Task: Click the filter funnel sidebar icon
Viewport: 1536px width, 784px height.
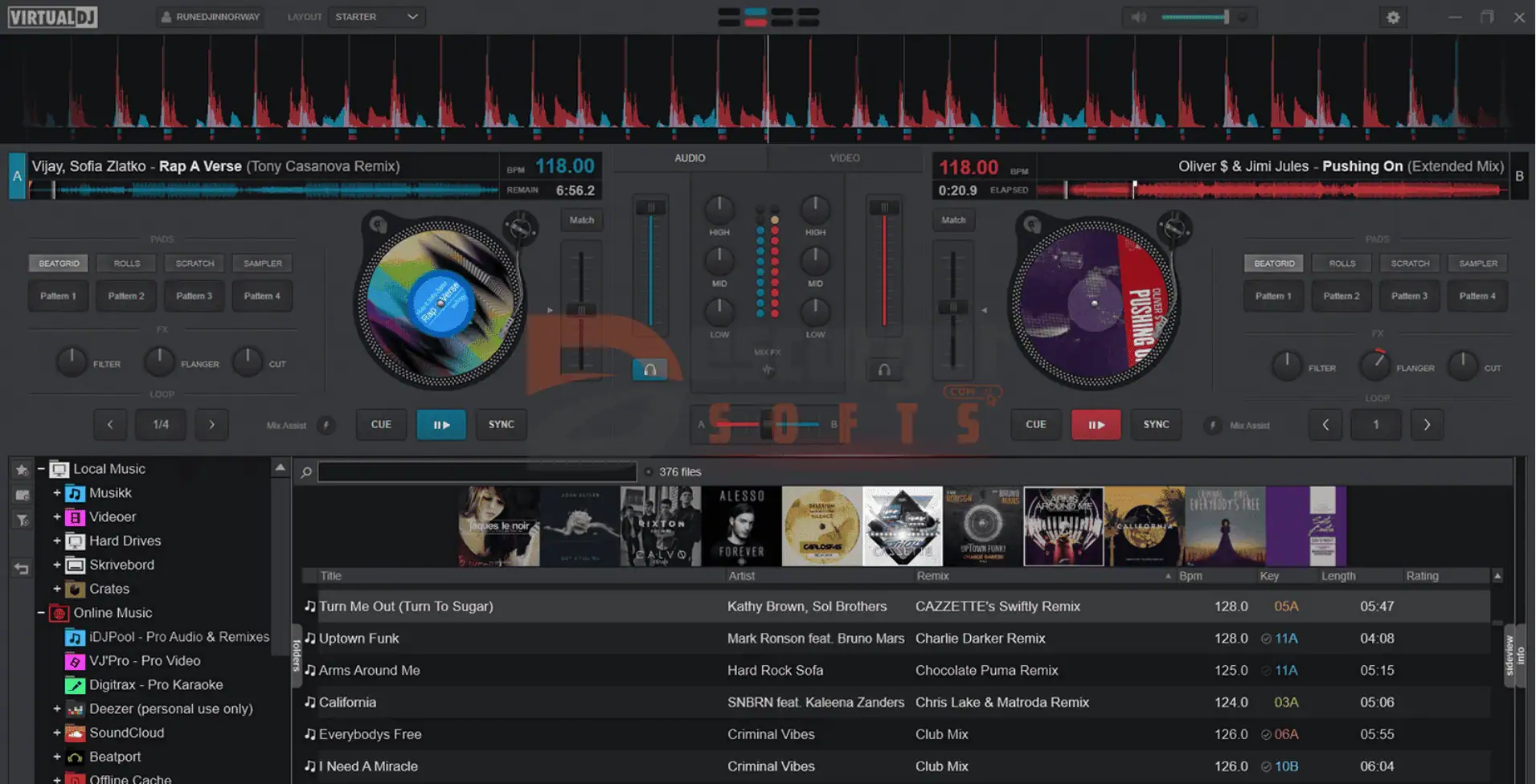Action: tap(22, 521)
